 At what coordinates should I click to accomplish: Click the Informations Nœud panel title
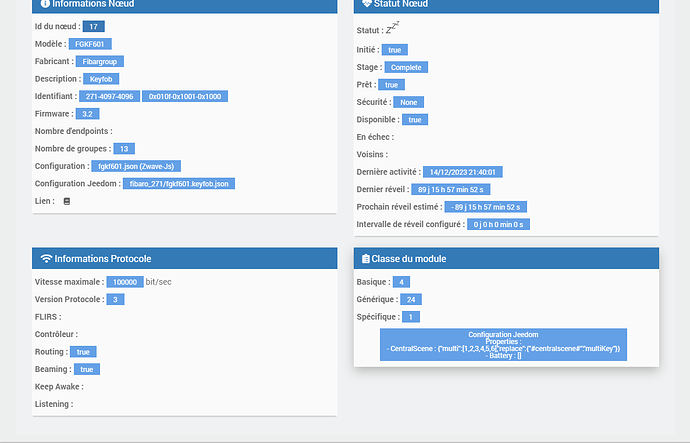[93, 4]
